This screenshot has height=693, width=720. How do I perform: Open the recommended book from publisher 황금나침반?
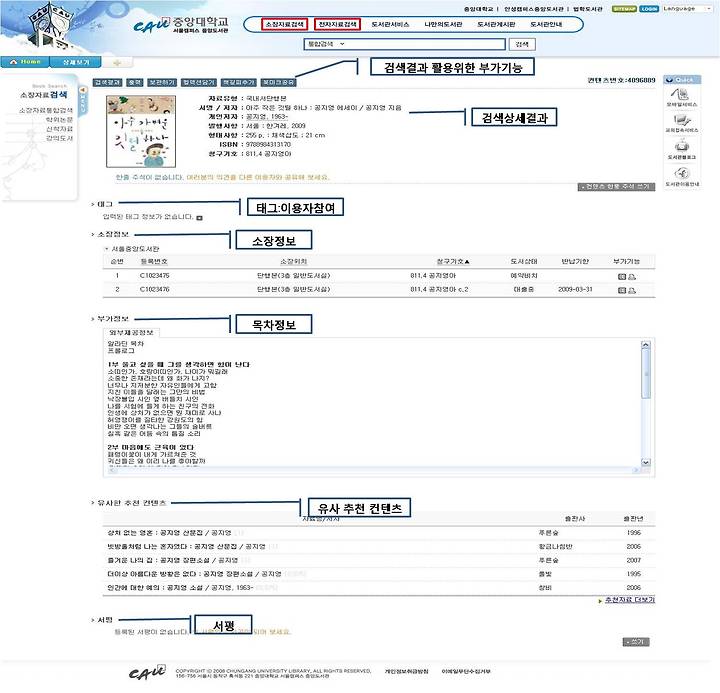click(x=186, y=547)
